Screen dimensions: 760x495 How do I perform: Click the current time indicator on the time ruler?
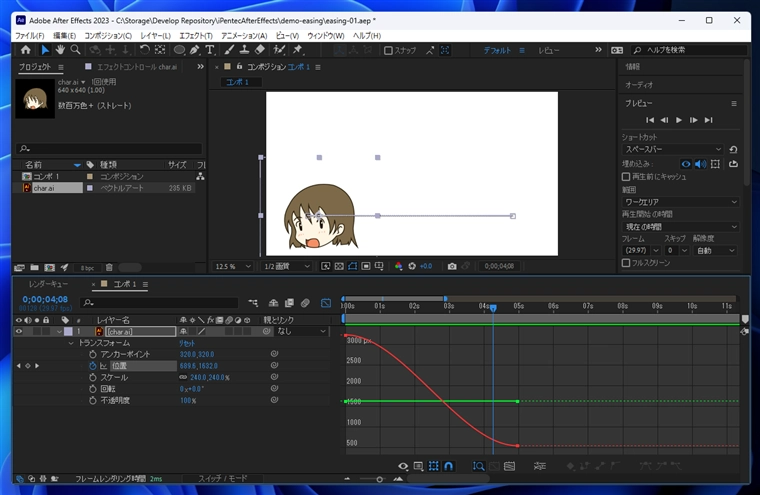click(493, 307)
